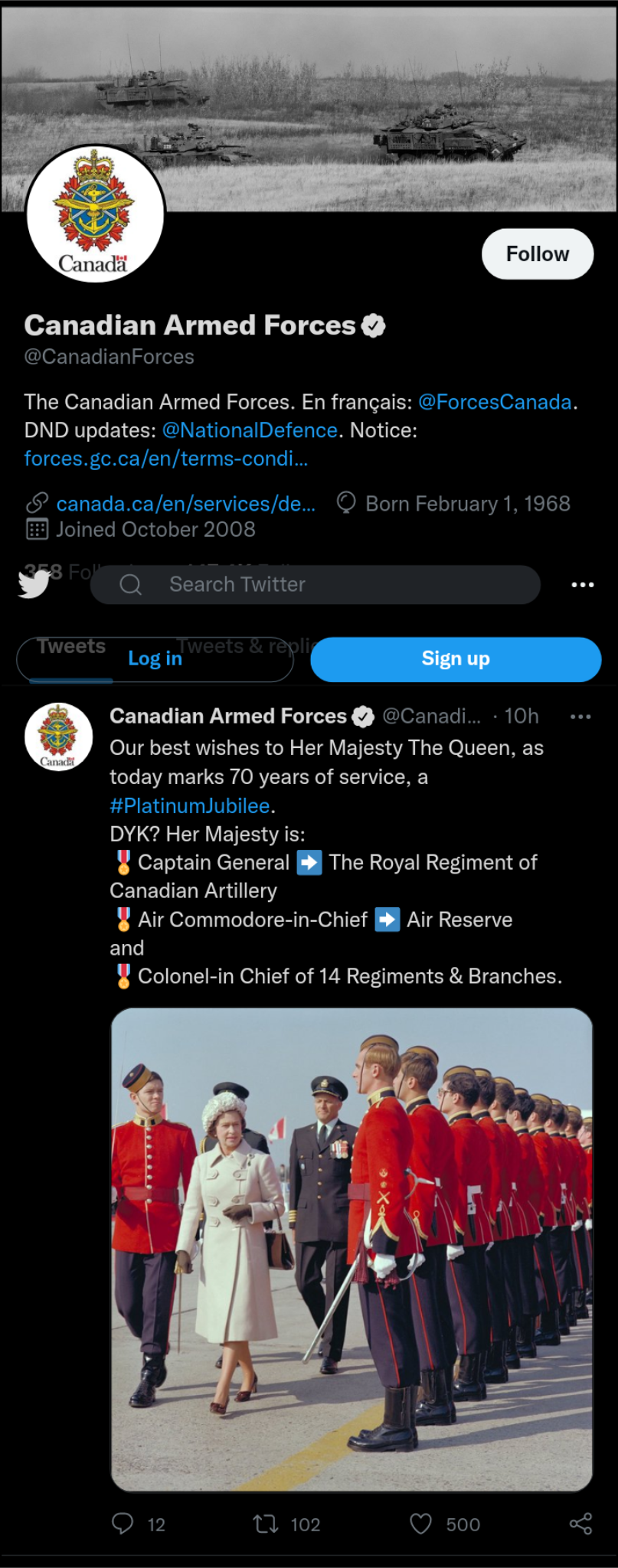Screen dimensions: 618x1568
Task: Click the search magnifier icon
Action: (x=131, y=585)
